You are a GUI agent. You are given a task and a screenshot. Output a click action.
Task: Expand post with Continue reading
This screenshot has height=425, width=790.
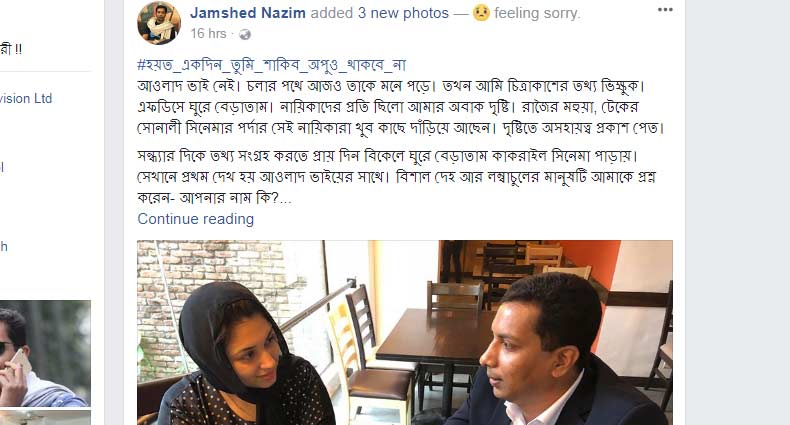click(195, 219)
